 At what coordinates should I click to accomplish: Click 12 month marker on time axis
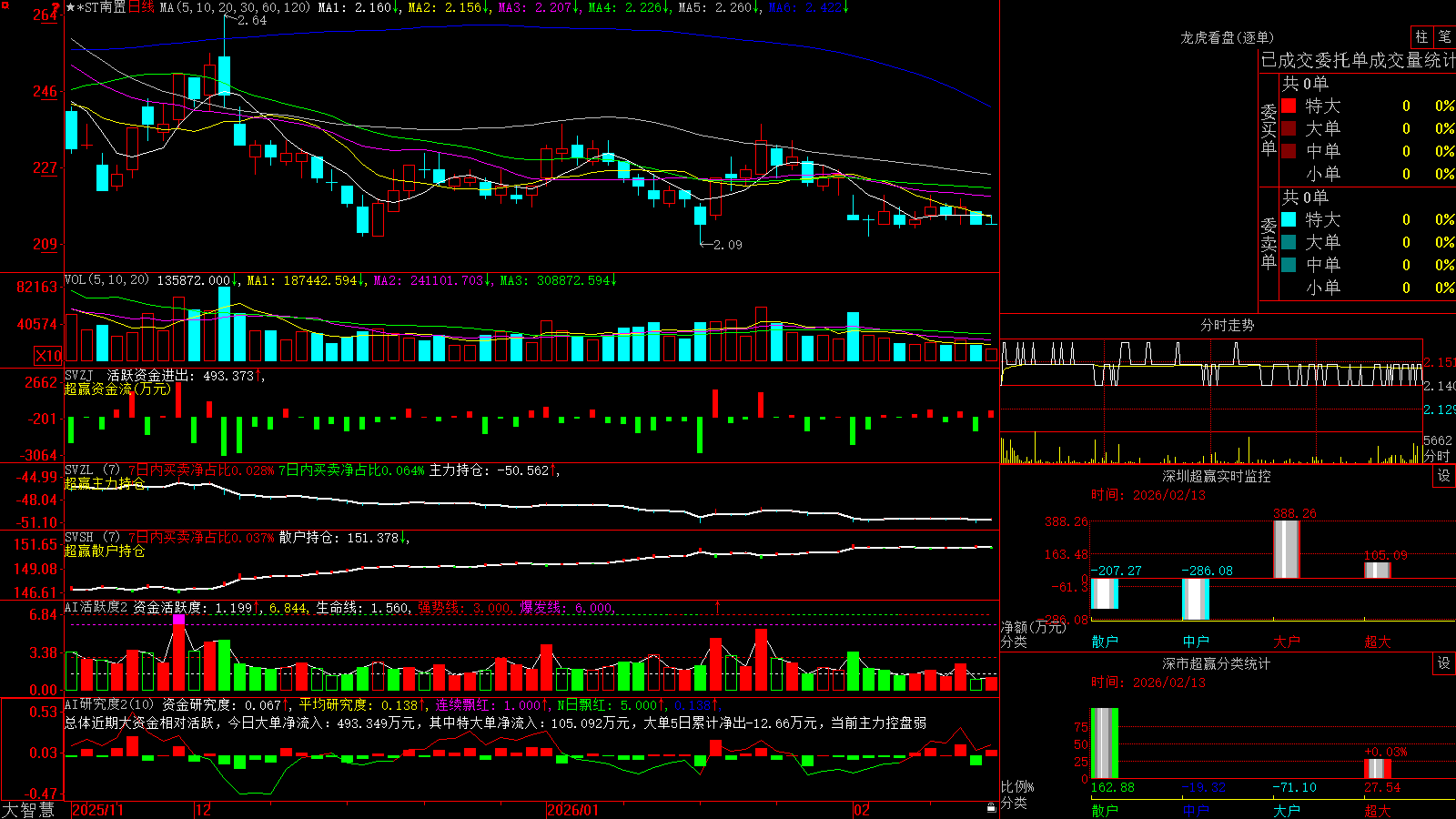coord(203,810)
